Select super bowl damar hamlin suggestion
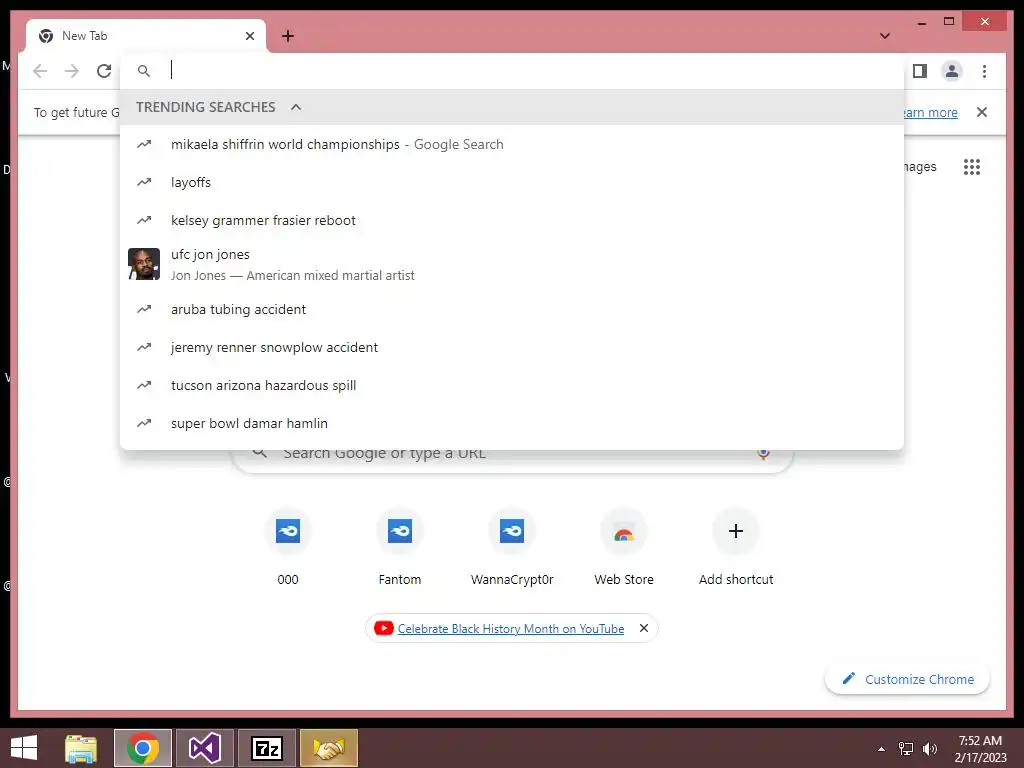 pyautogui.click(x=512, y=423)
